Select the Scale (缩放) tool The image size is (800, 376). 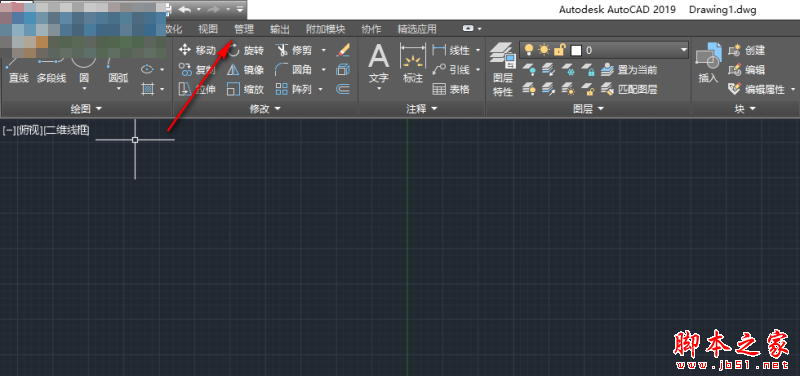[x=245, y=89]
